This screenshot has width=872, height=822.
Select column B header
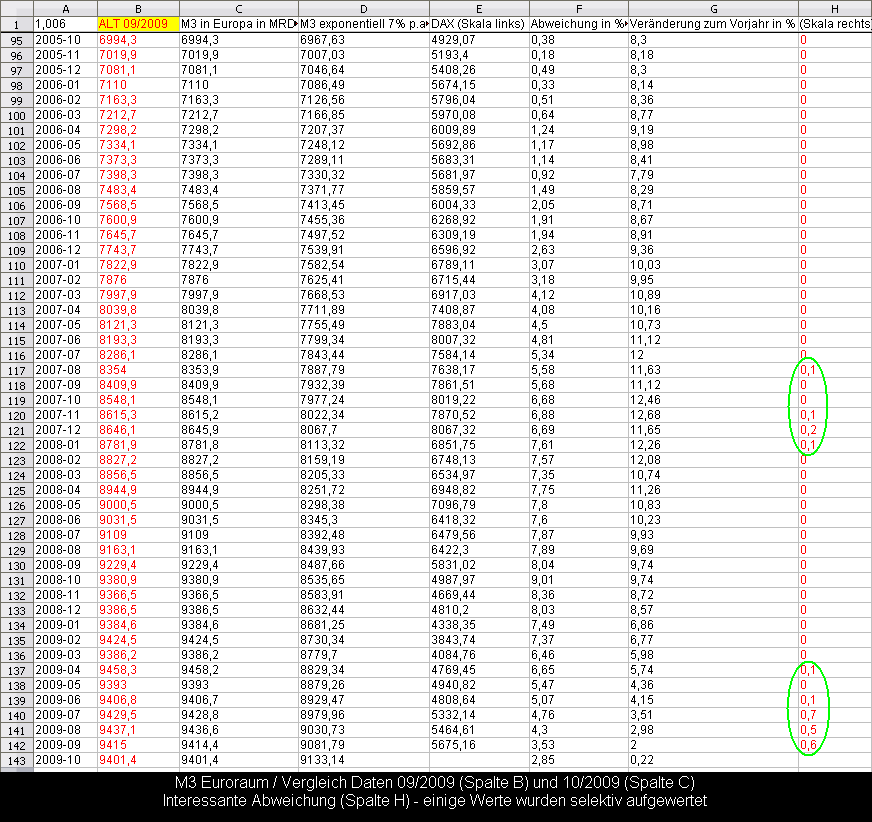click(138, 8)
